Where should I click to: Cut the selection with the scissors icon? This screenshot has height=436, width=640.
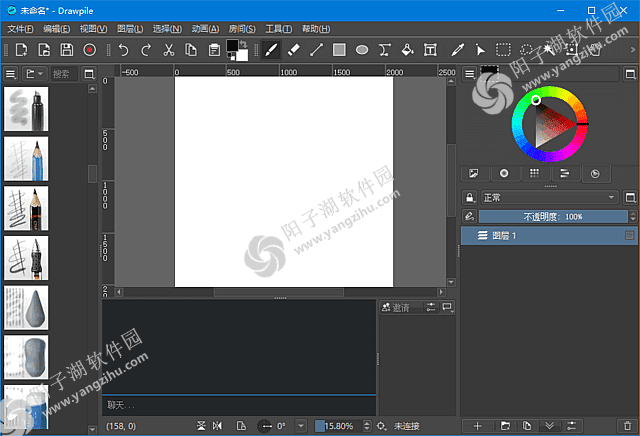coord(169,50)
